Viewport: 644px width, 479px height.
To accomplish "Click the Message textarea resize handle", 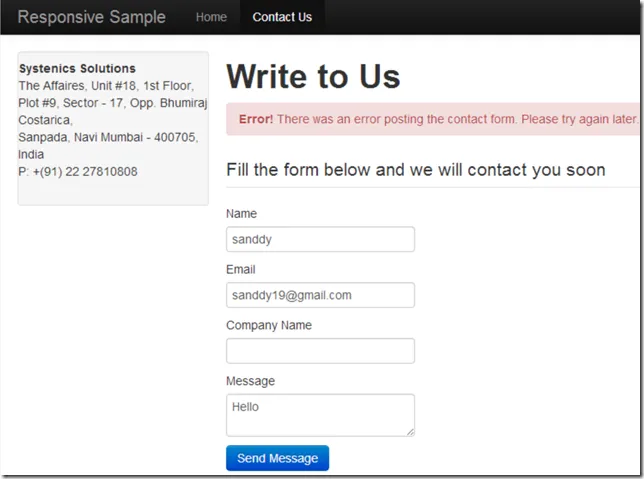I will [x=409, y=431].
